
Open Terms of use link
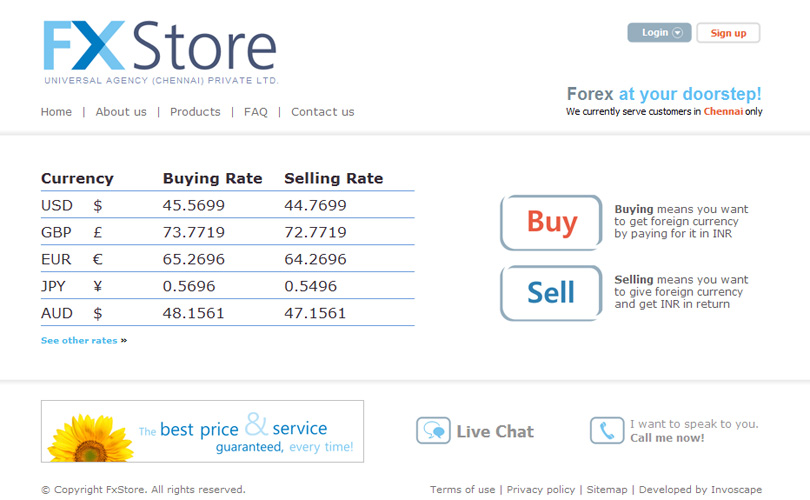[462, 490]
